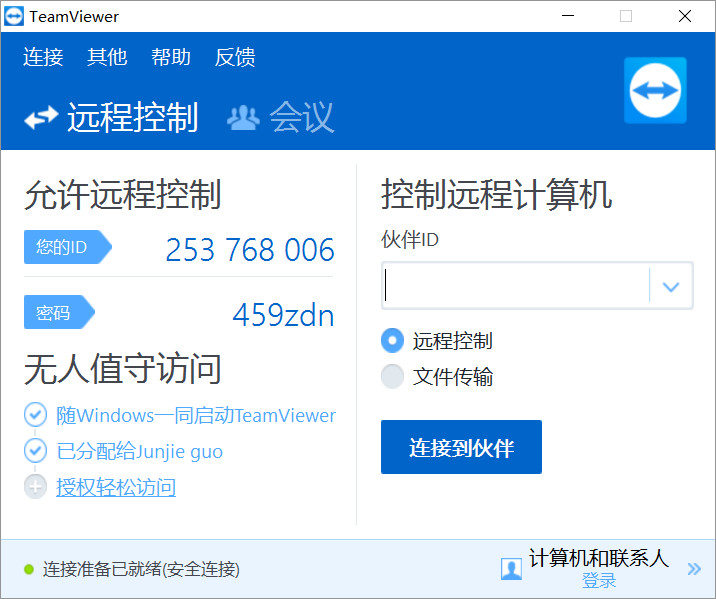Open the 伙伴ID dropdown arrow

click(x=671, y=286)
